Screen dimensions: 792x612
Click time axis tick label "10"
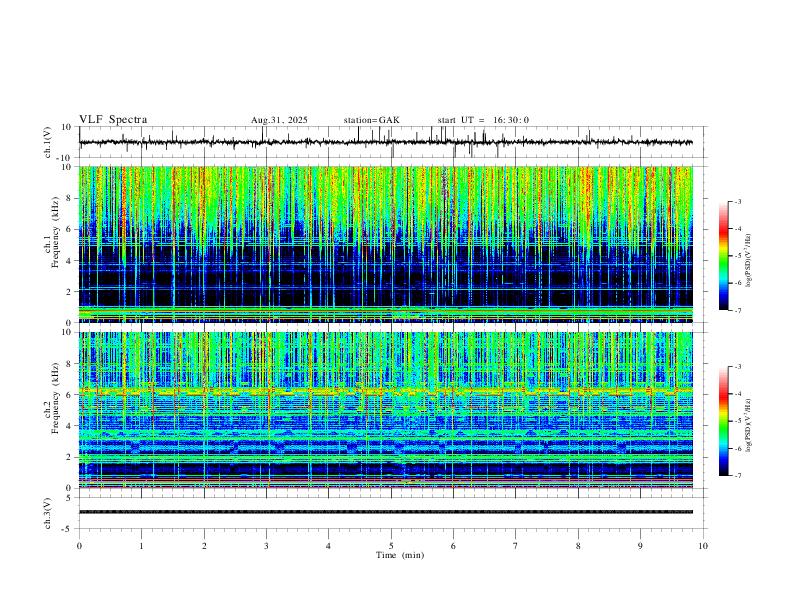[x=703, y=546]
